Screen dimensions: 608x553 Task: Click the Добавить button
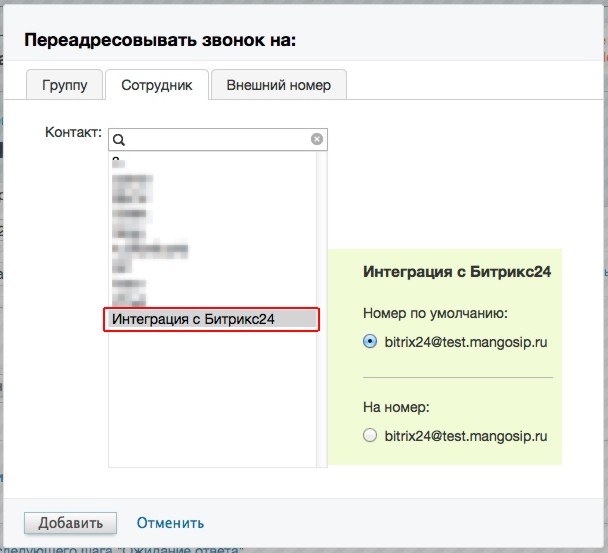click(x=71, y=523)
